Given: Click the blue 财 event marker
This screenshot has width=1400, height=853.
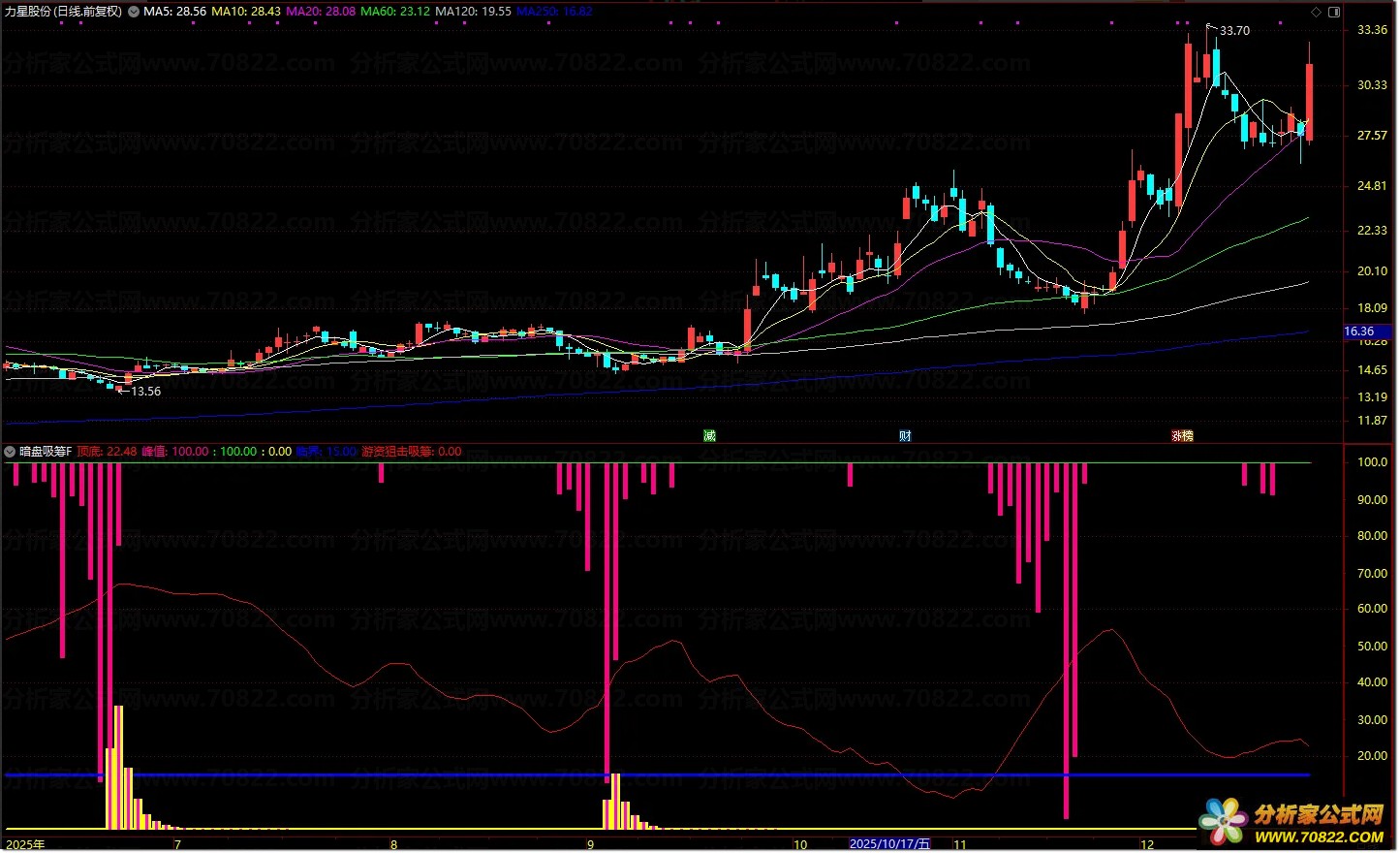Looking at the screenshot, I should coord(905,436).
